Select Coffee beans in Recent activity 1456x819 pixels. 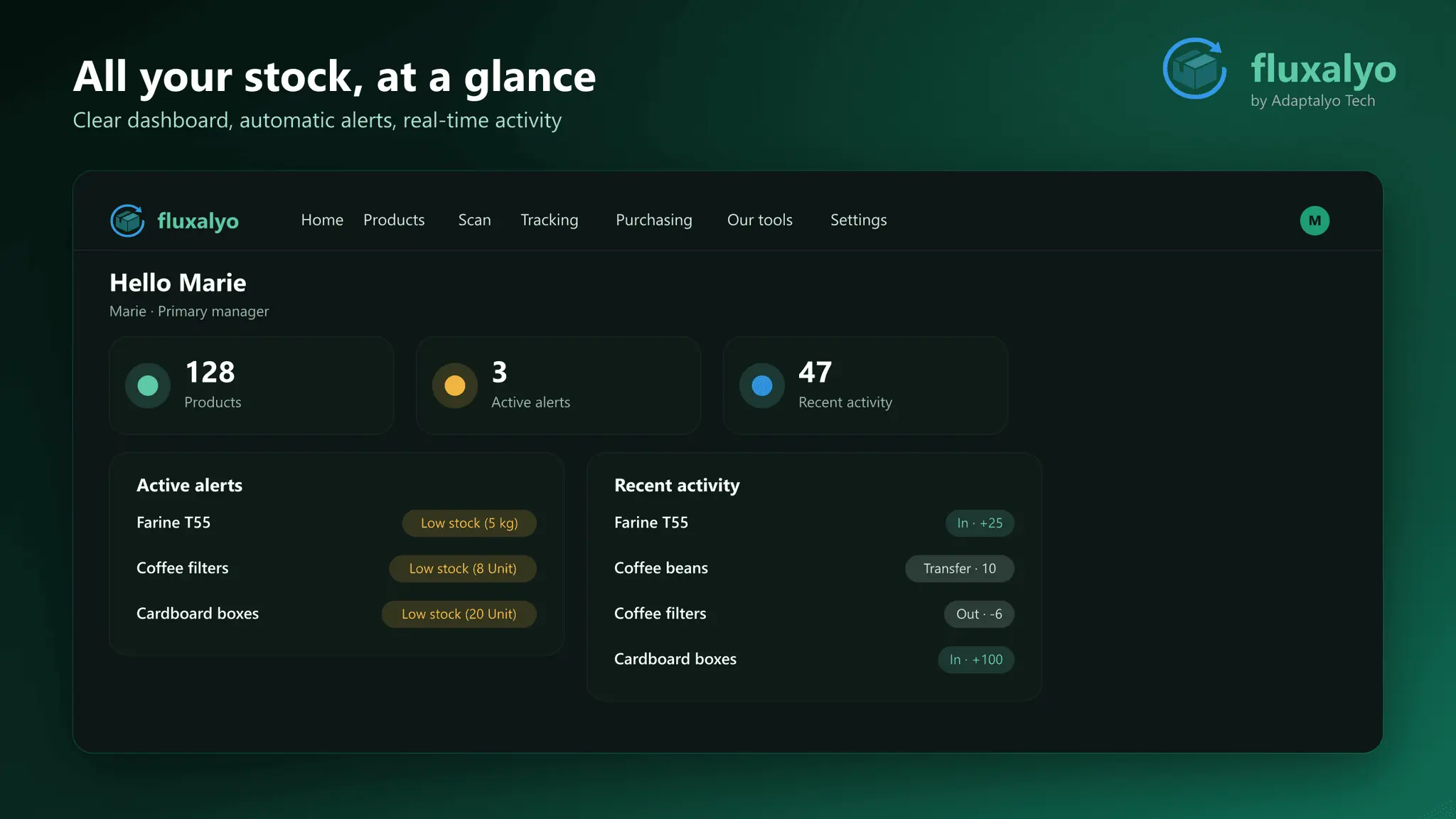661,568
